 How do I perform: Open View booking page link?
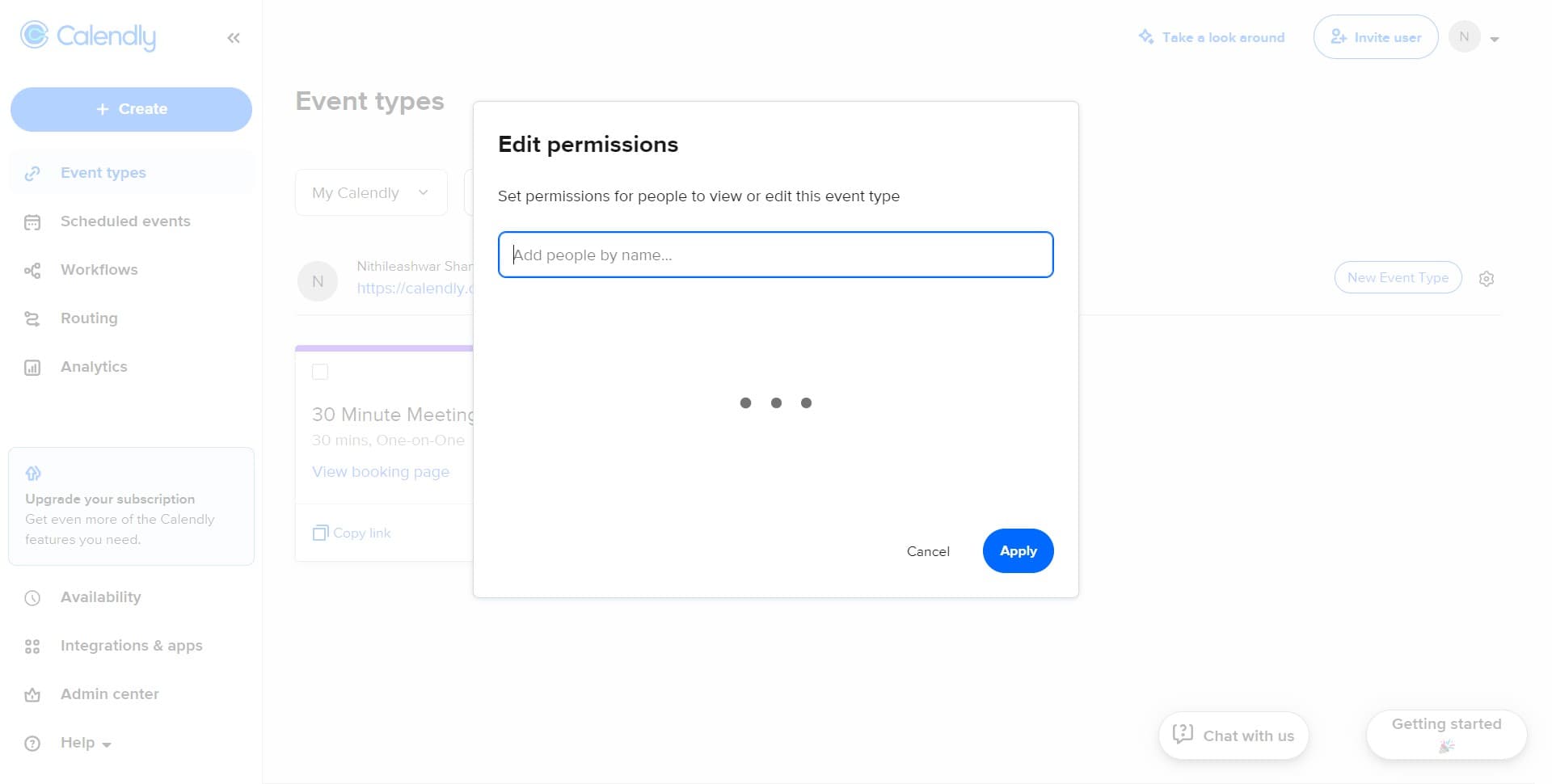(x=381, y=471)
